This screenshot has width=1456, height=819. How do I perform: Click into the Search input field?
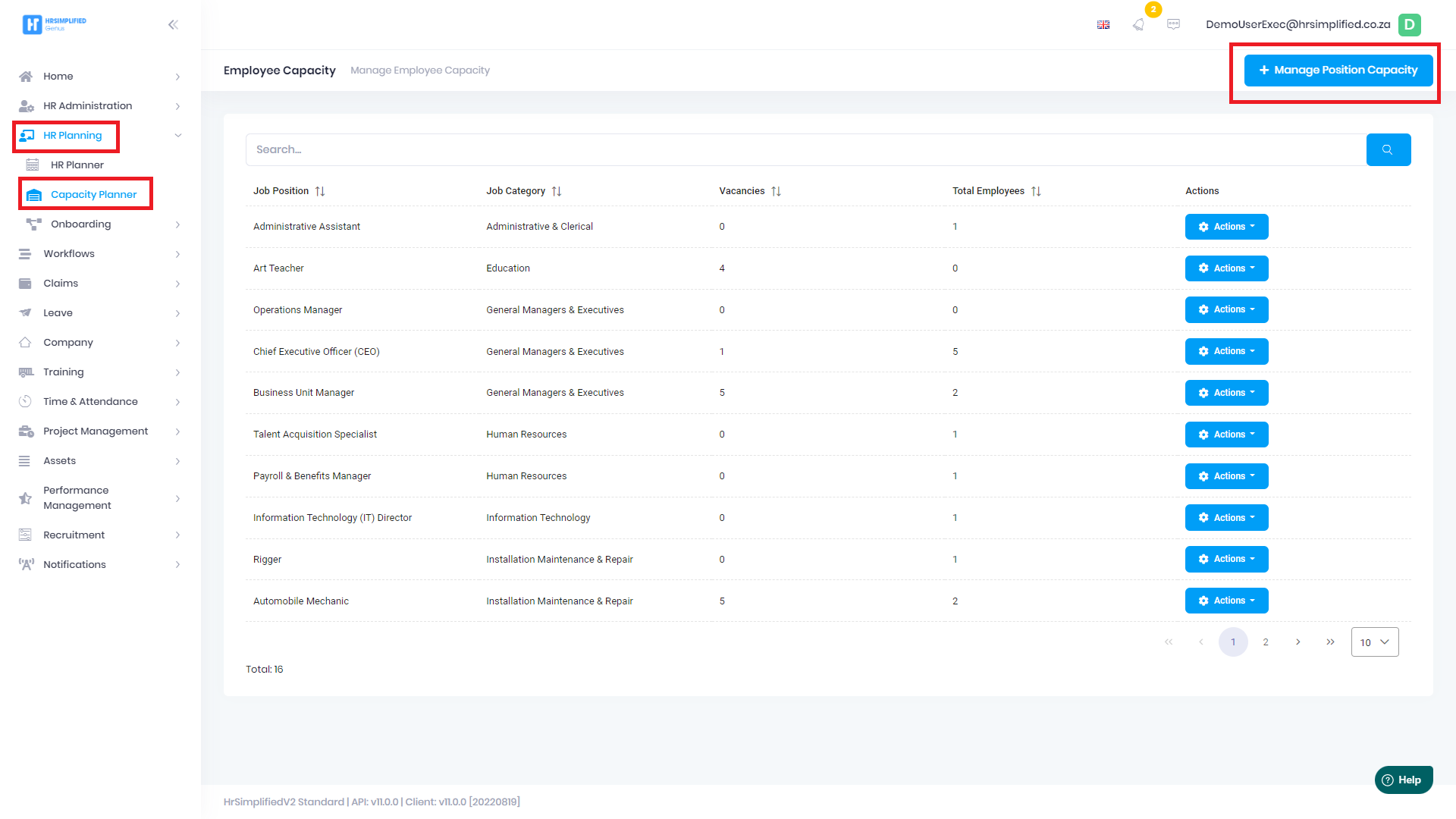804,149
